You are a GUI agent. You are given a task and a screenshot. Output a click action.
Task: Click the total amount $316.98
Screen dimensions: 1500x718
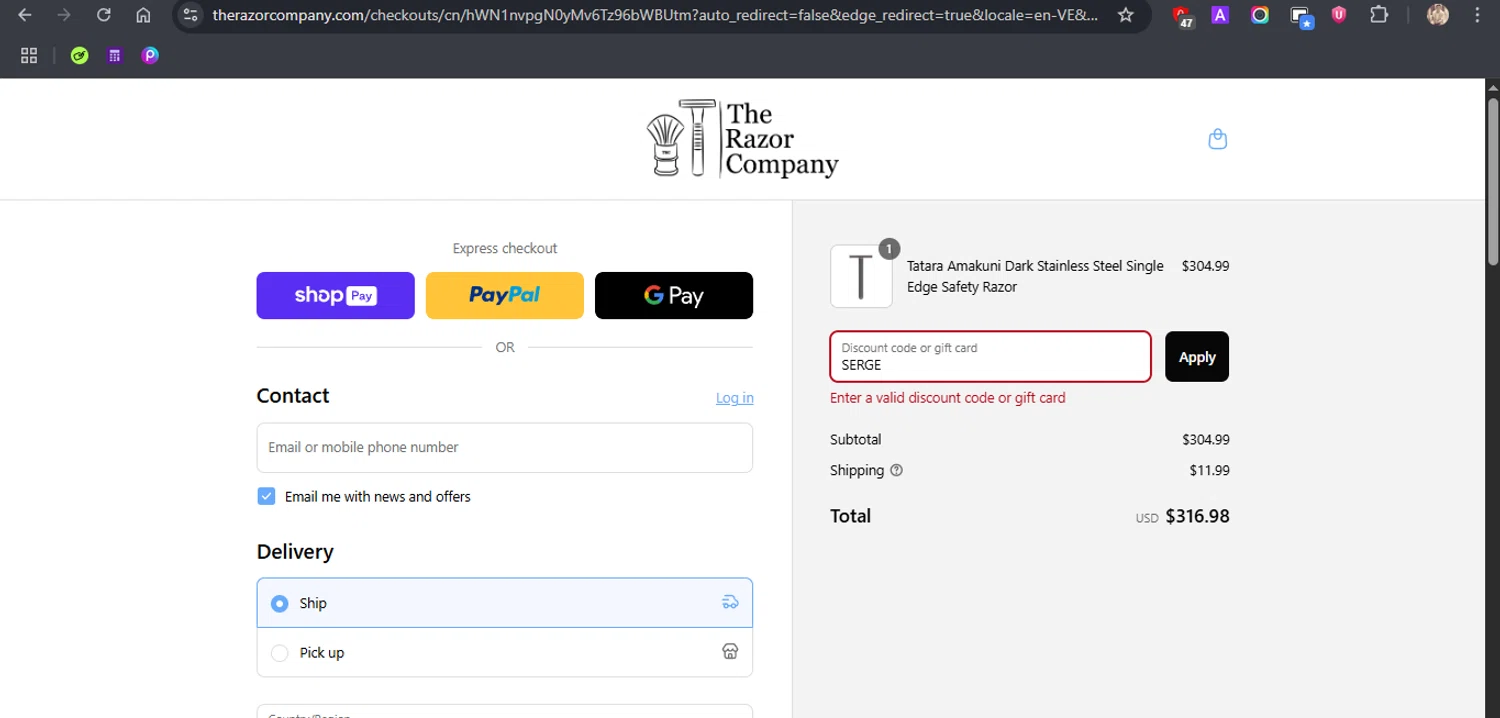(x=1197, y=516)
